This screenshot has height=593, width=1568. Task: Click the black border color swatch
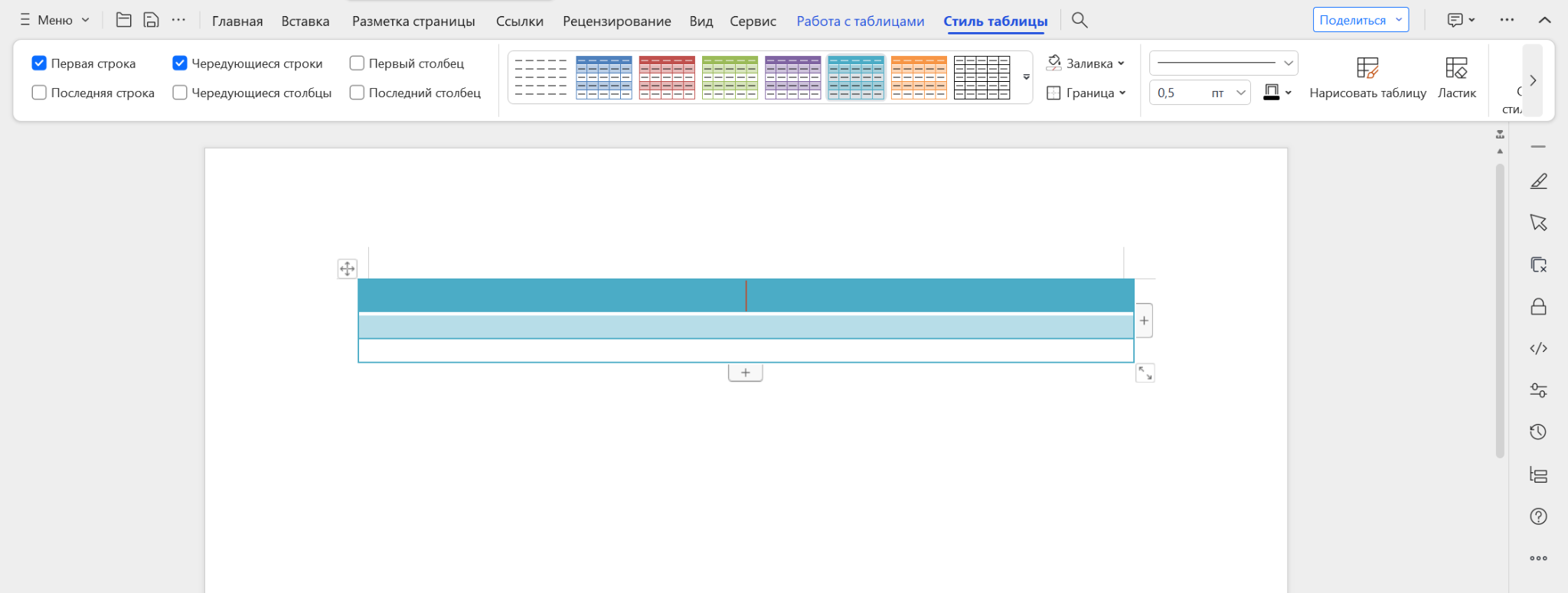pos(1271,93)
